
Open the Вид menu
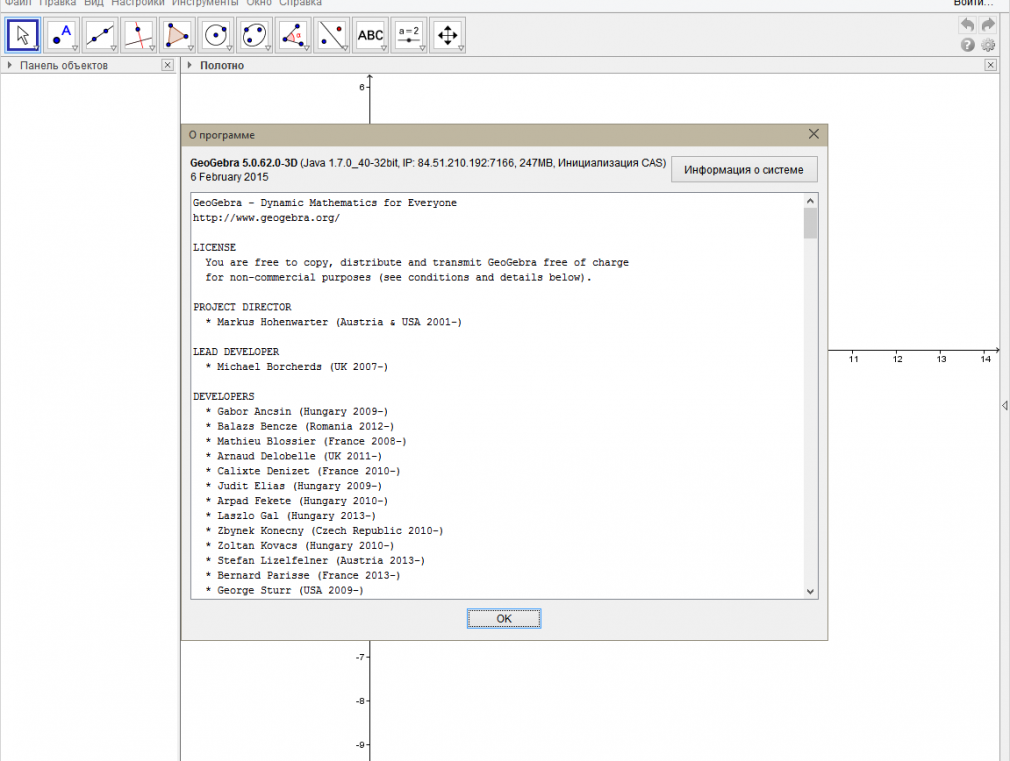coord(93,3)
